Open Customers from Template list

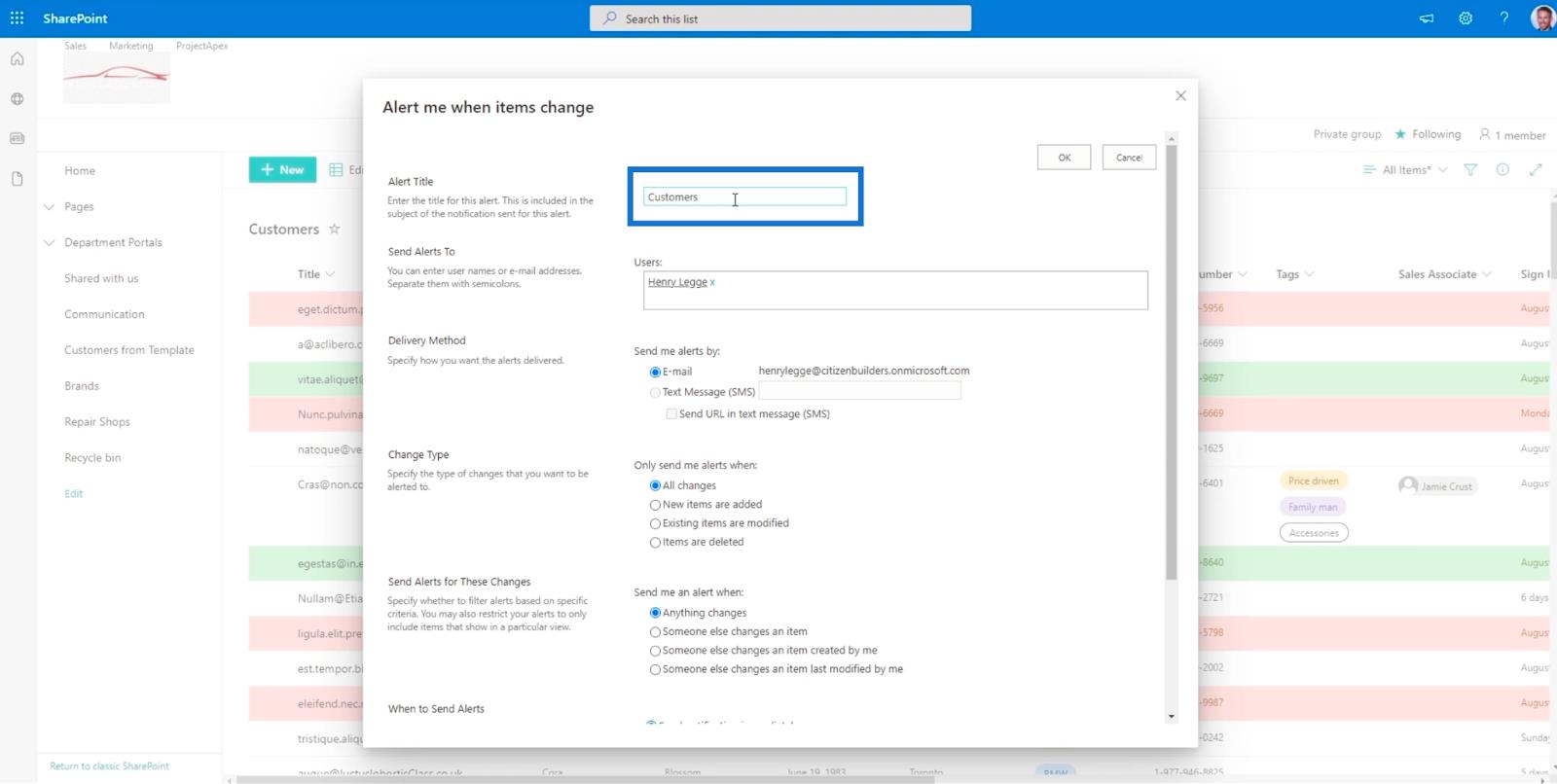(x=129, y=350)
